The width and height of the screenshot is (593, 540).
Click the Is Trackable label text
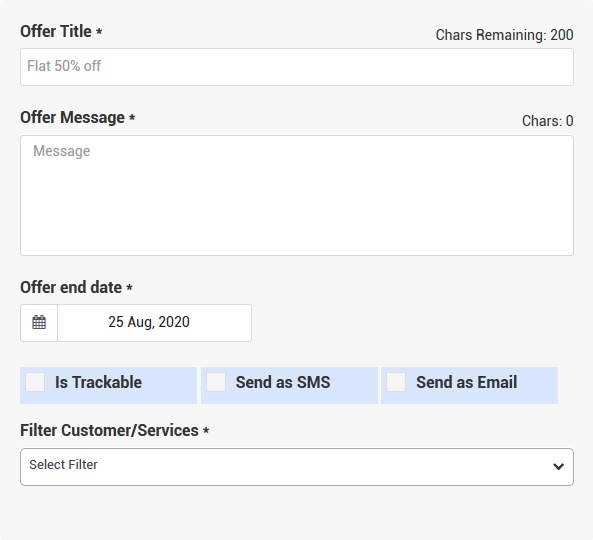tap(98, 382)
